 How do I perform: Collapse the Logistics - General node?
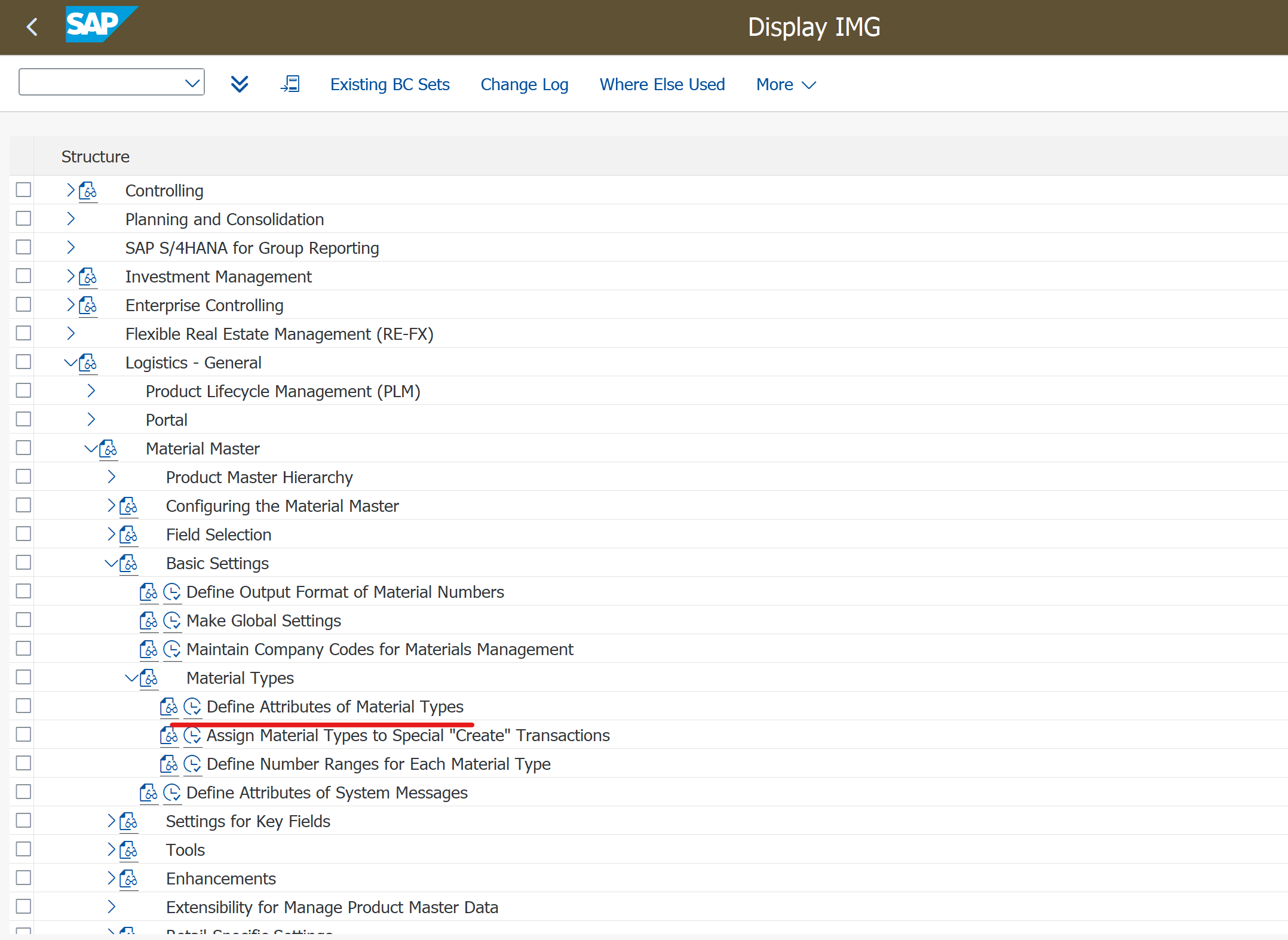tap(70, 362)
